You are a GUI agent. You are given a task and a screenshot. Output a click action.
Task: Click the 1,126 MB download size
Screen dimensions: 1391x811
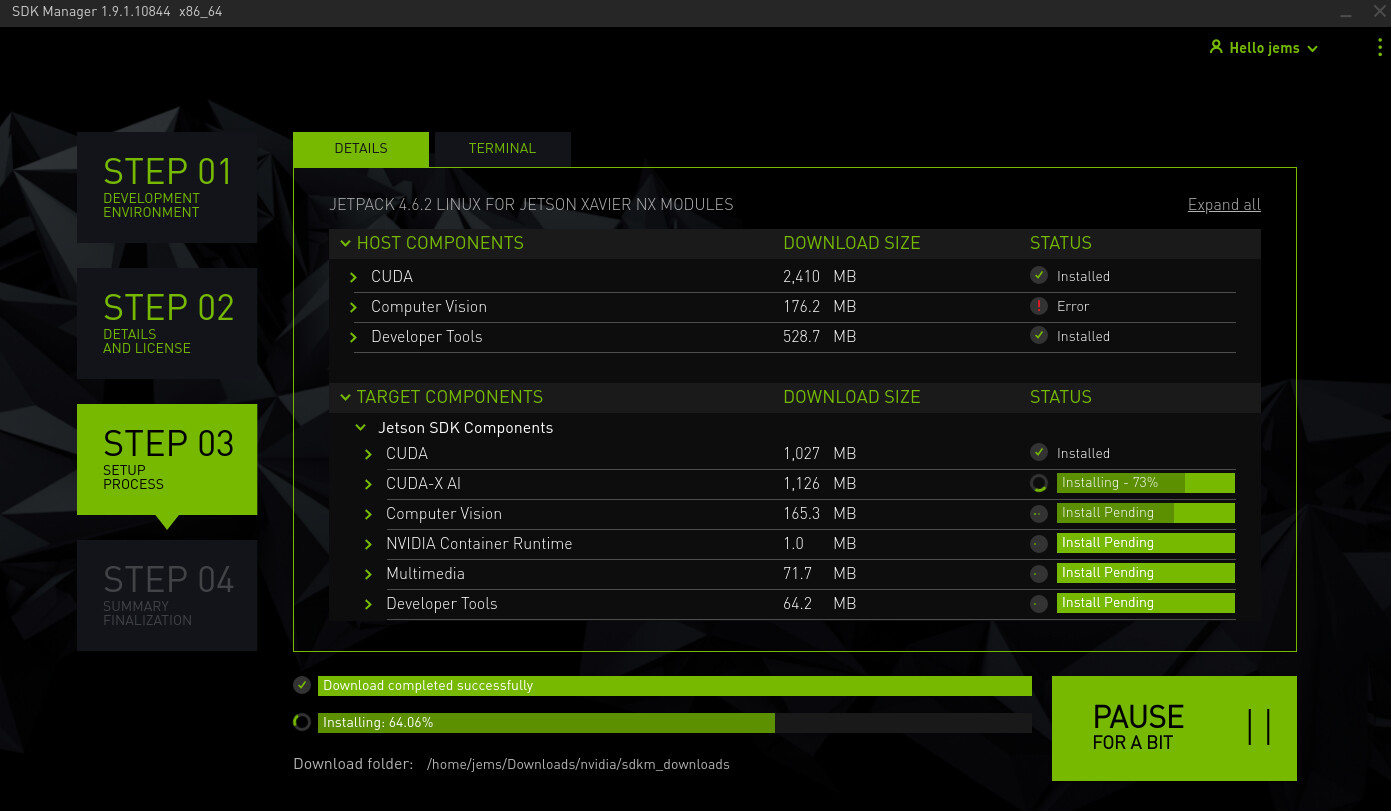click(819, 484)
